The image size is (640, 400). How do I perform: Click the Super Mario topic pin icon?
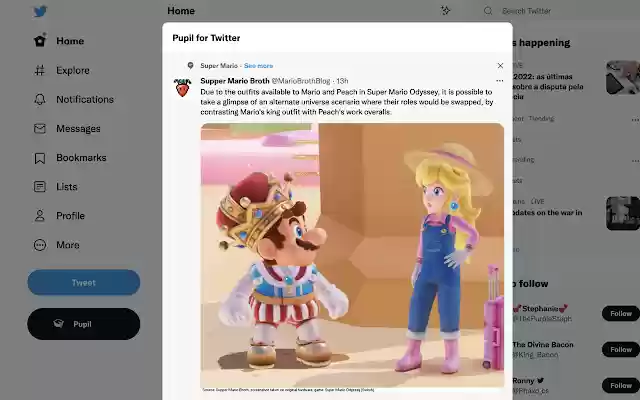[190, 65]
